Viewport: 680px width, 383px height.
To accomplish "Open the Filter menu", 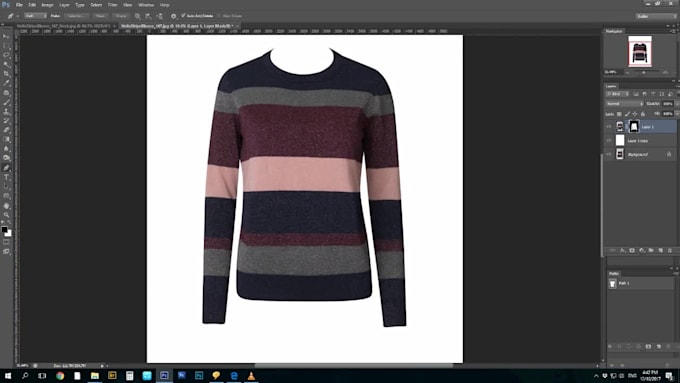I will (112, 5).
